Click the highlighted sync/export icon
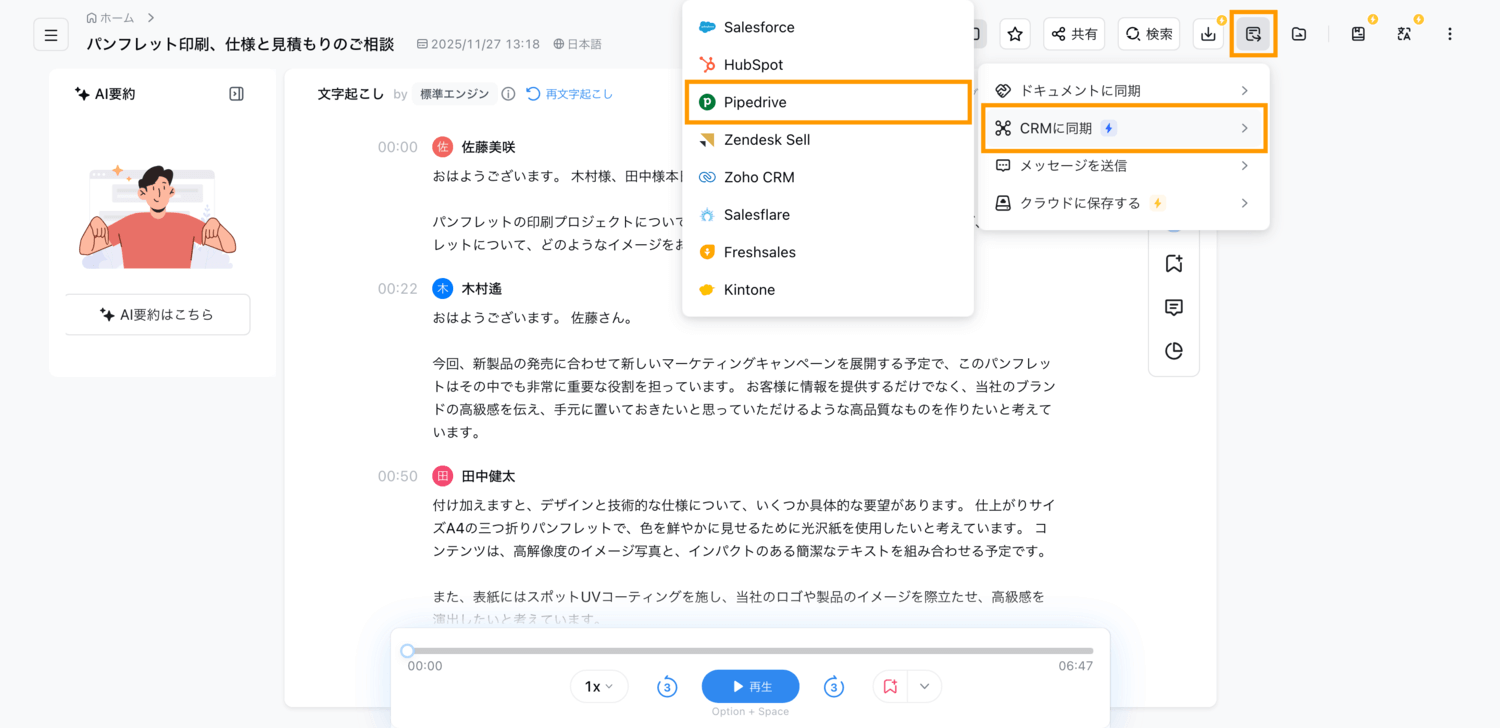This screenshot has width=1500, height=728. (1253, 34)
